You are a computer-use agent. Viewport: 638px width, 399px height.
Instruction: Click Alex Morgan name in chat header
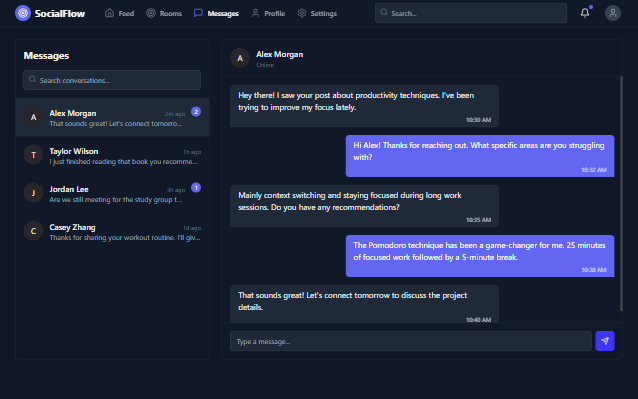[x=280, y=54]
